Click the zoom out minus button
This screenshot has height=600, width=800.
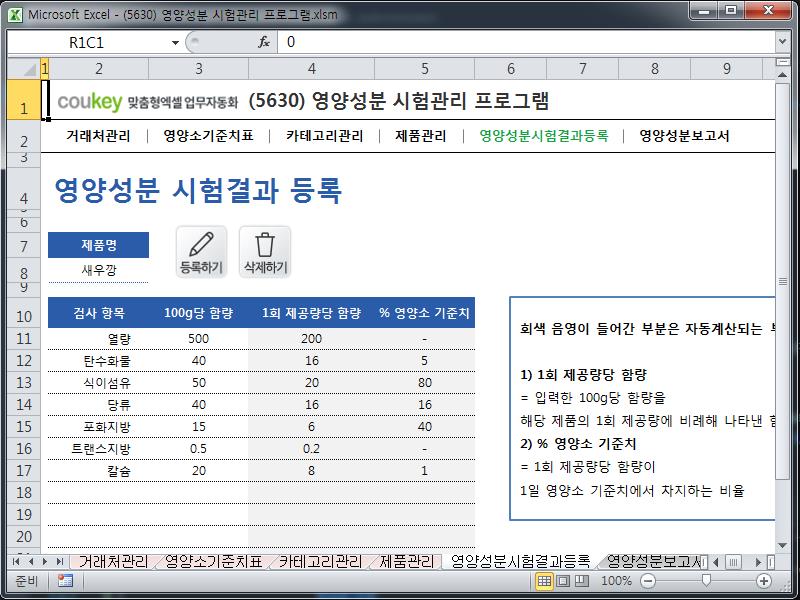tap(647, 581)
